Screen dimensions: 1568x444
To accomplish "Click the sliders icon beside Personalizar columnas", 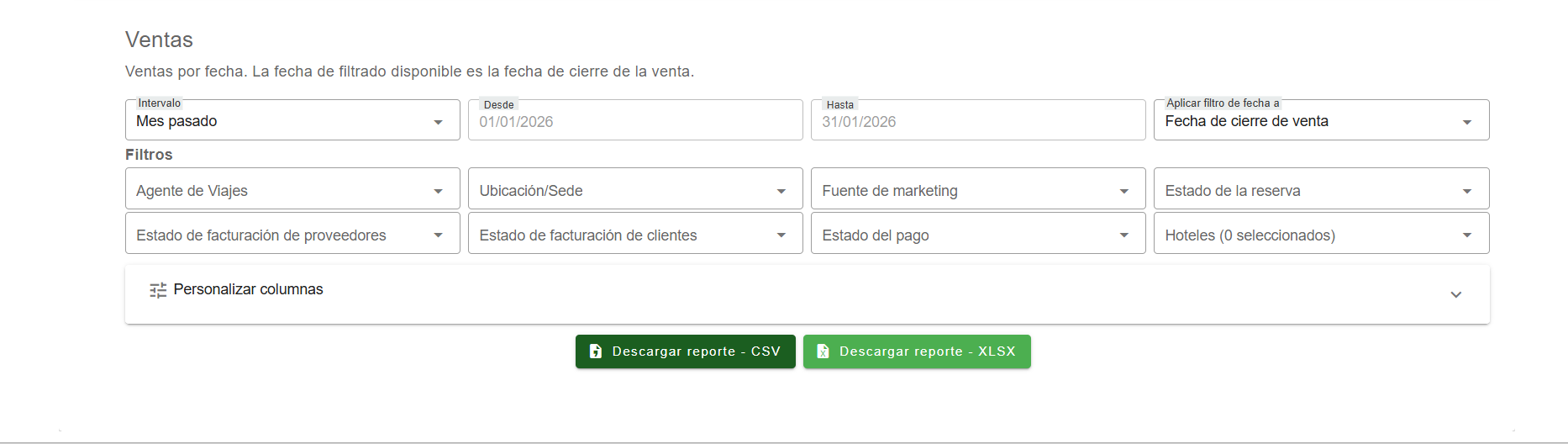I will coord(158,290).
